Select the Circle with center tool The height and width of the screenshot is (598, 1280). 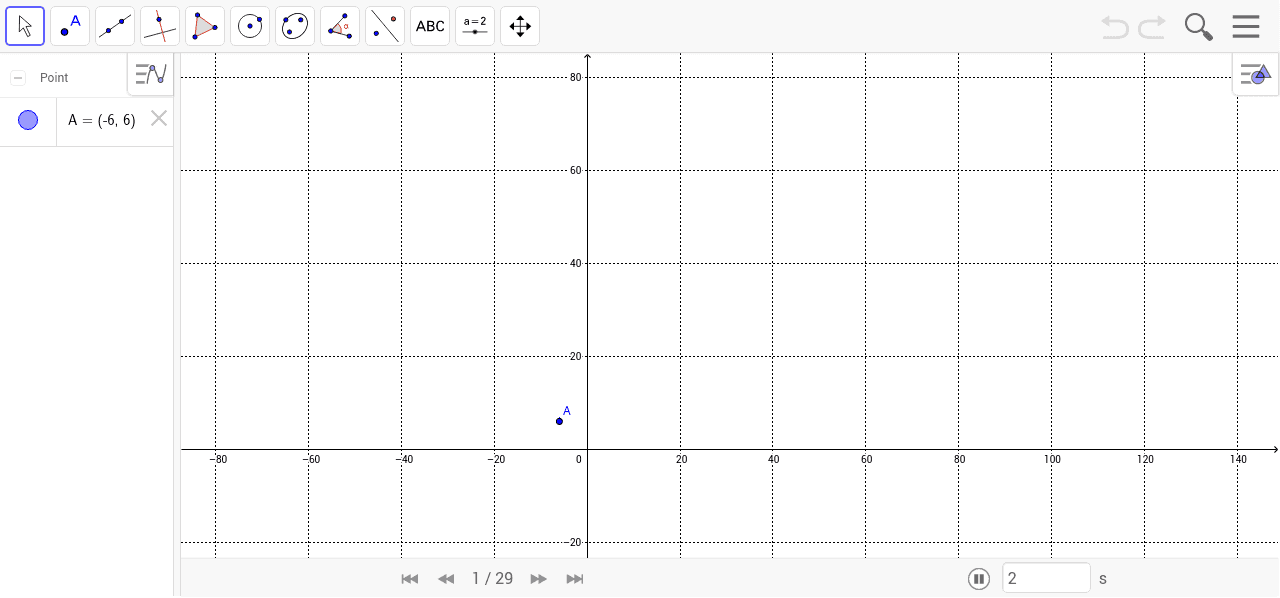[x=250, y=26]
